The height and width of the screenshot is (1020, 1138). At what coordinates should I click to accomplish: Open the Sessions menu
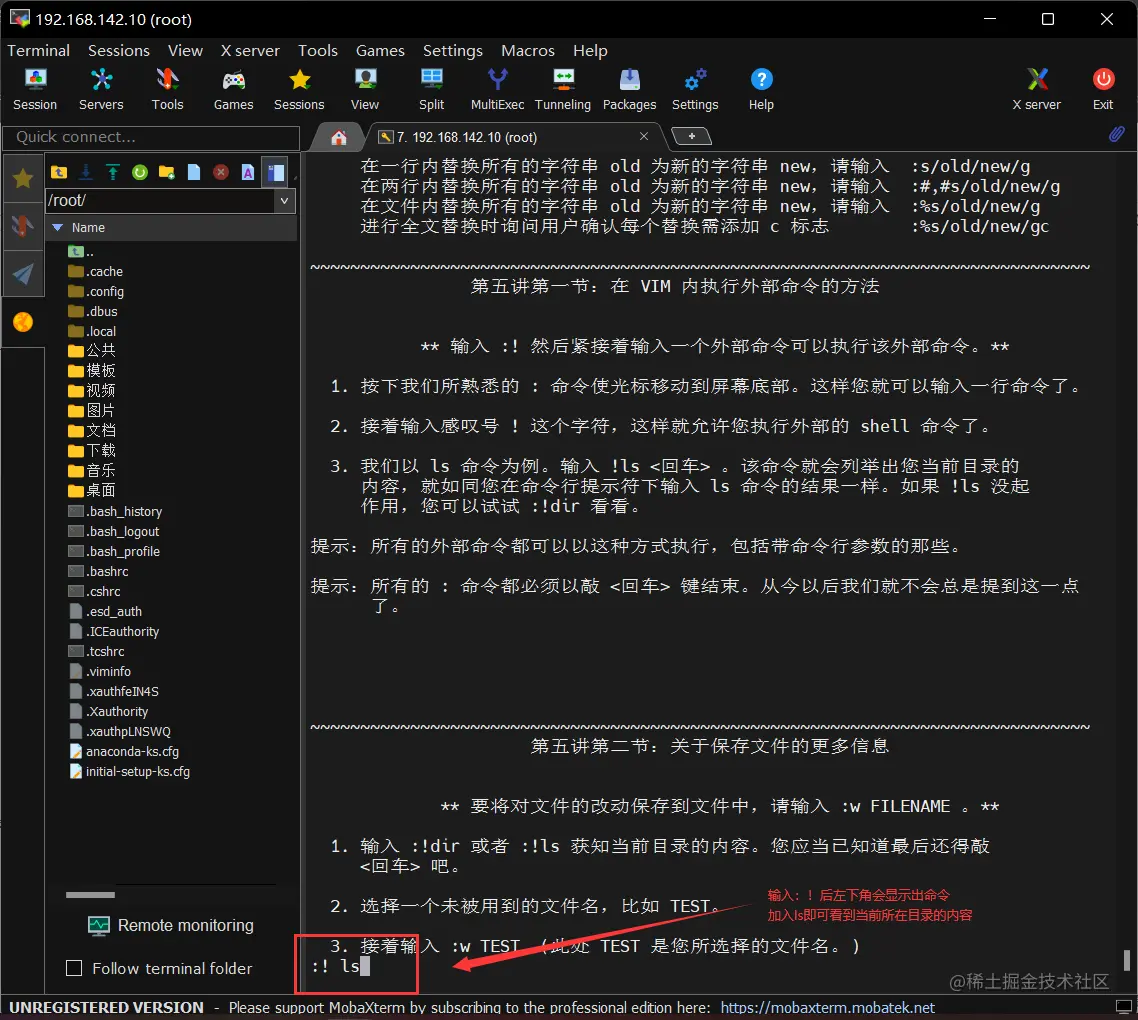tap(119, 51)
